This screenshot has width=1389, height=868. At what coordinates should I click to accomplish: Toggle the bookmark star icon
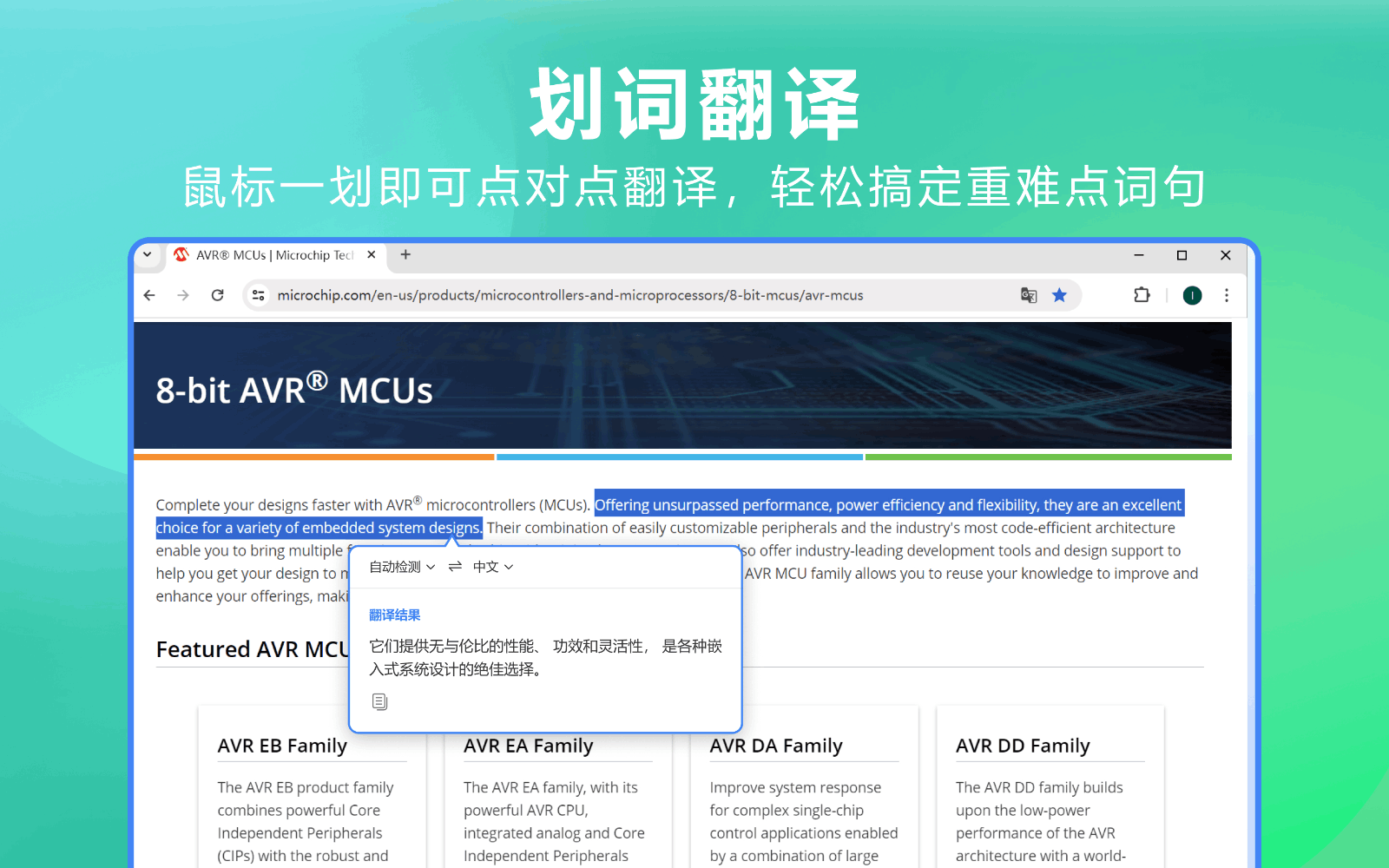pyautogui.click(x=1059, y=295)
